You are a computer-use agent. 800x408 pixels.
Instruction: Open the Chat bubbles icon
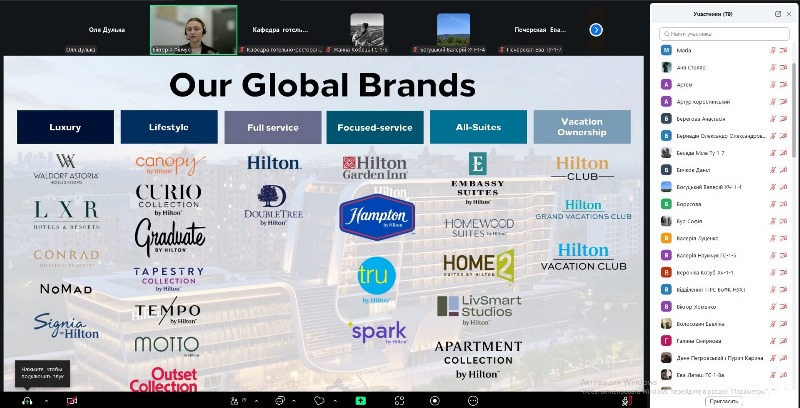pos(280,401)
